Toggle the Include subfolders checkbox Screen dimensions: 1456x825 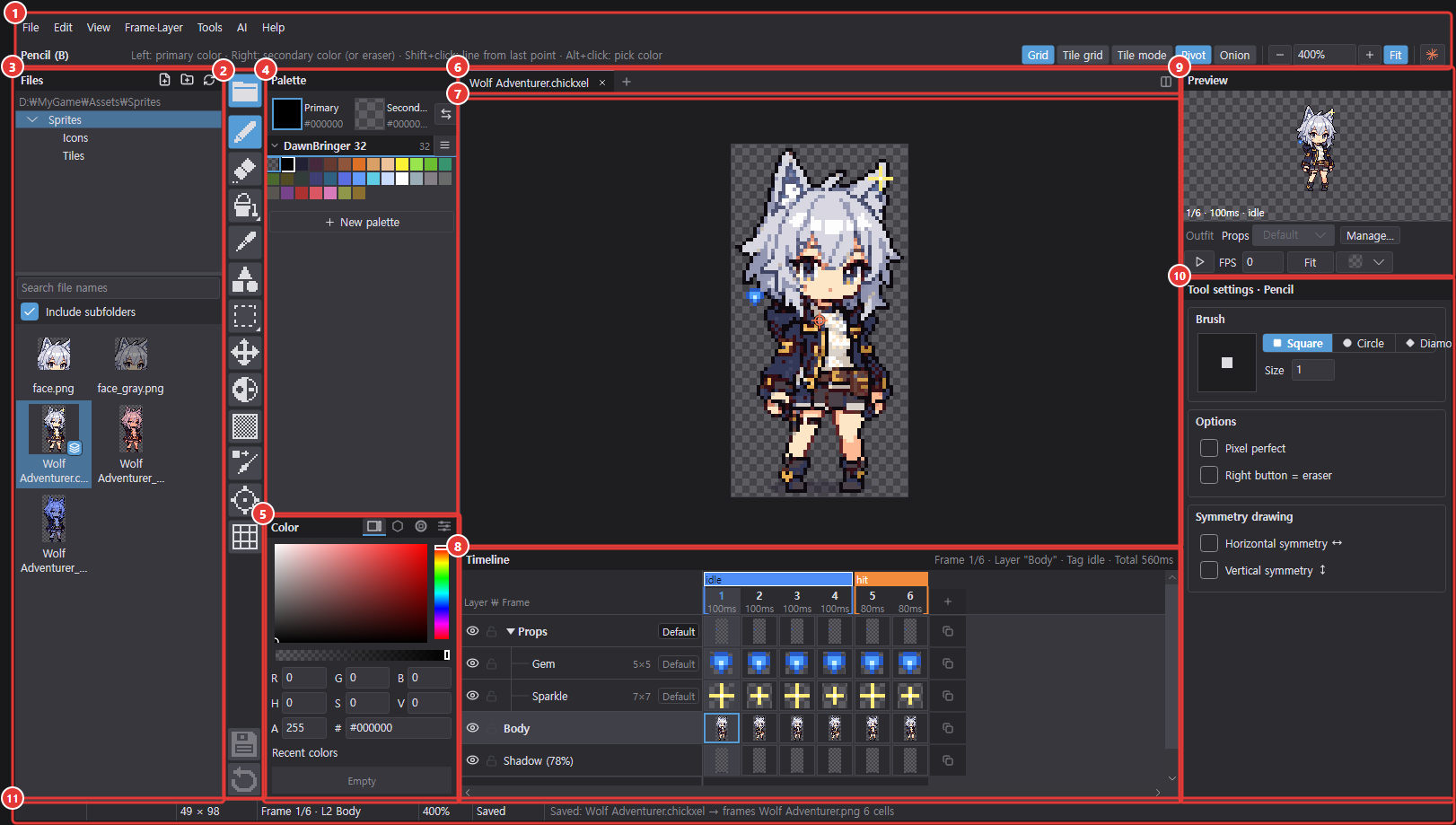tap(30, 312)
